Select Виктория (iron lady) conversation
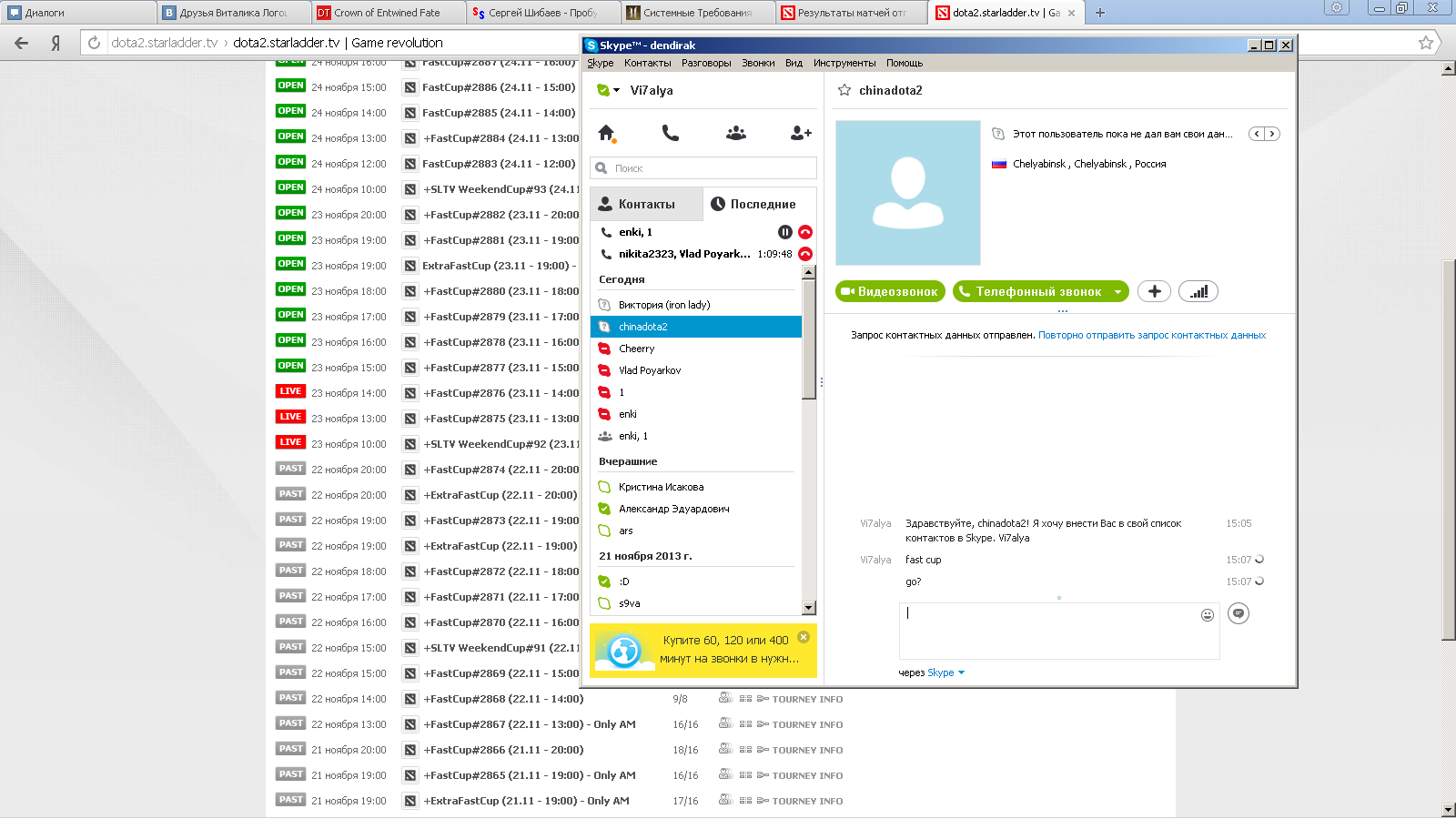1456x819 pixels. 696,305
